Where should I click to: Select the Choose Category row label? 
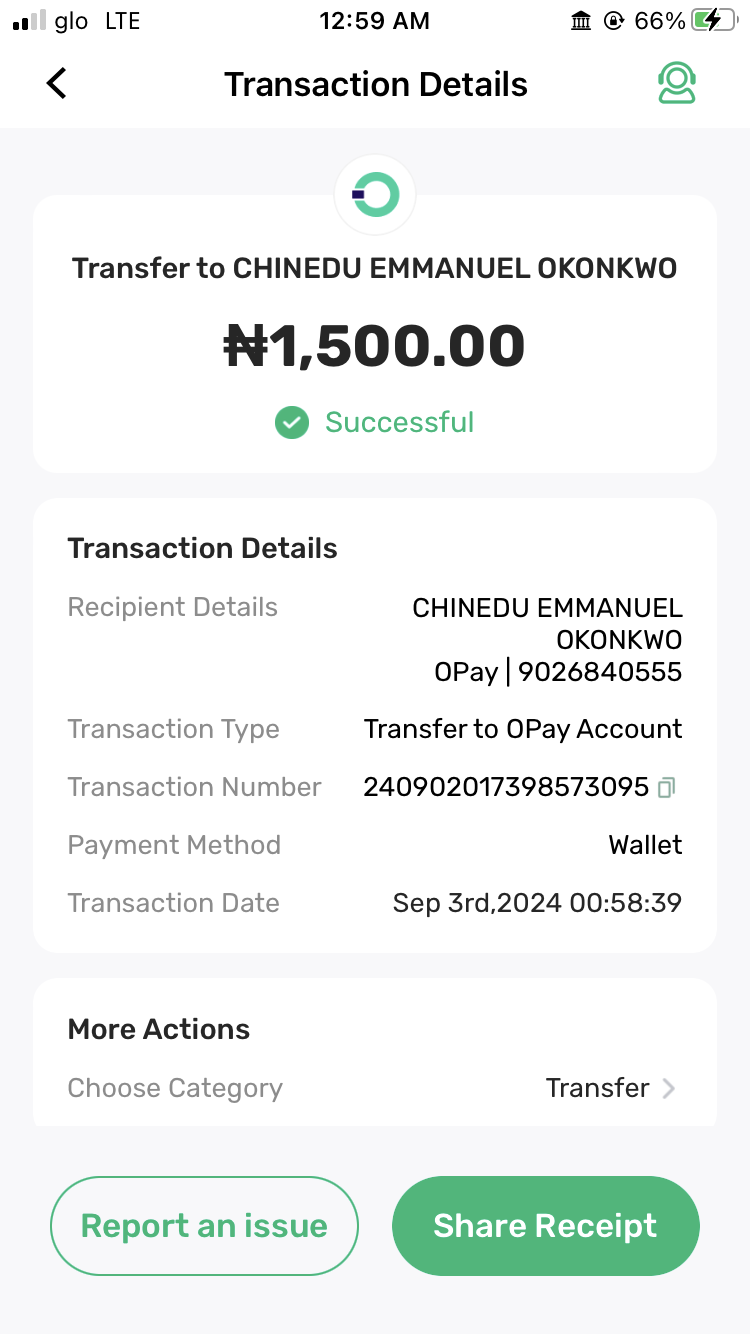click(175, 1088)
